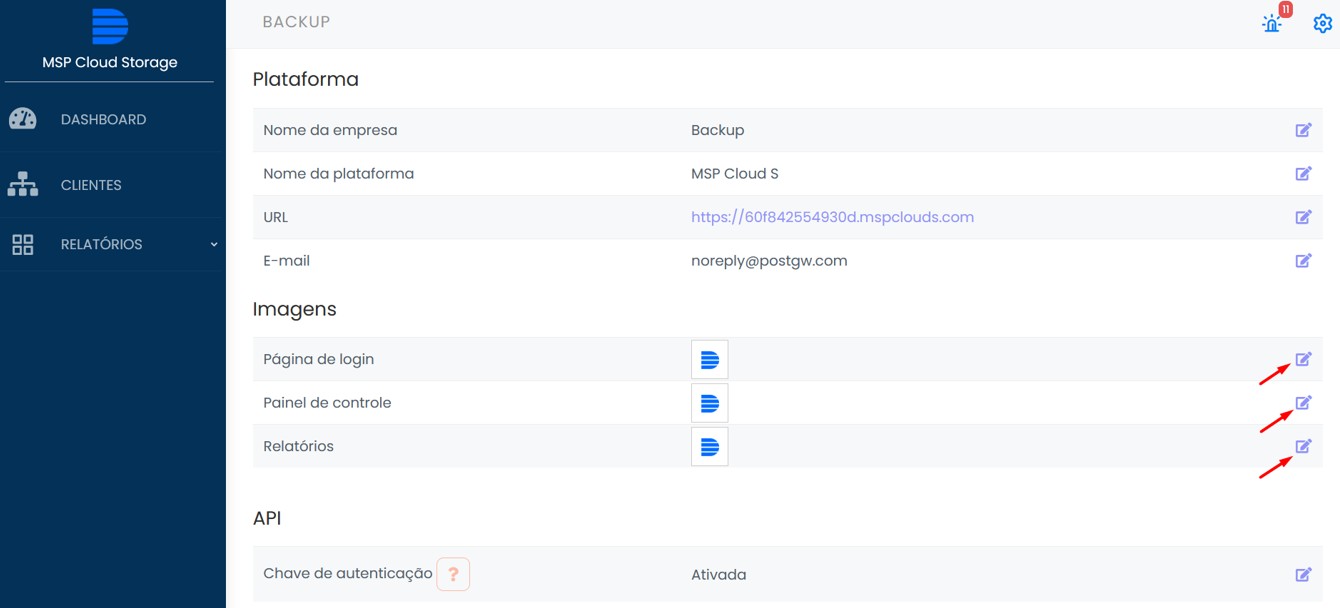This screenshot has width=1340, height=608.
Task: Click the 'Painel de controle' label
Action: (327, 403)
